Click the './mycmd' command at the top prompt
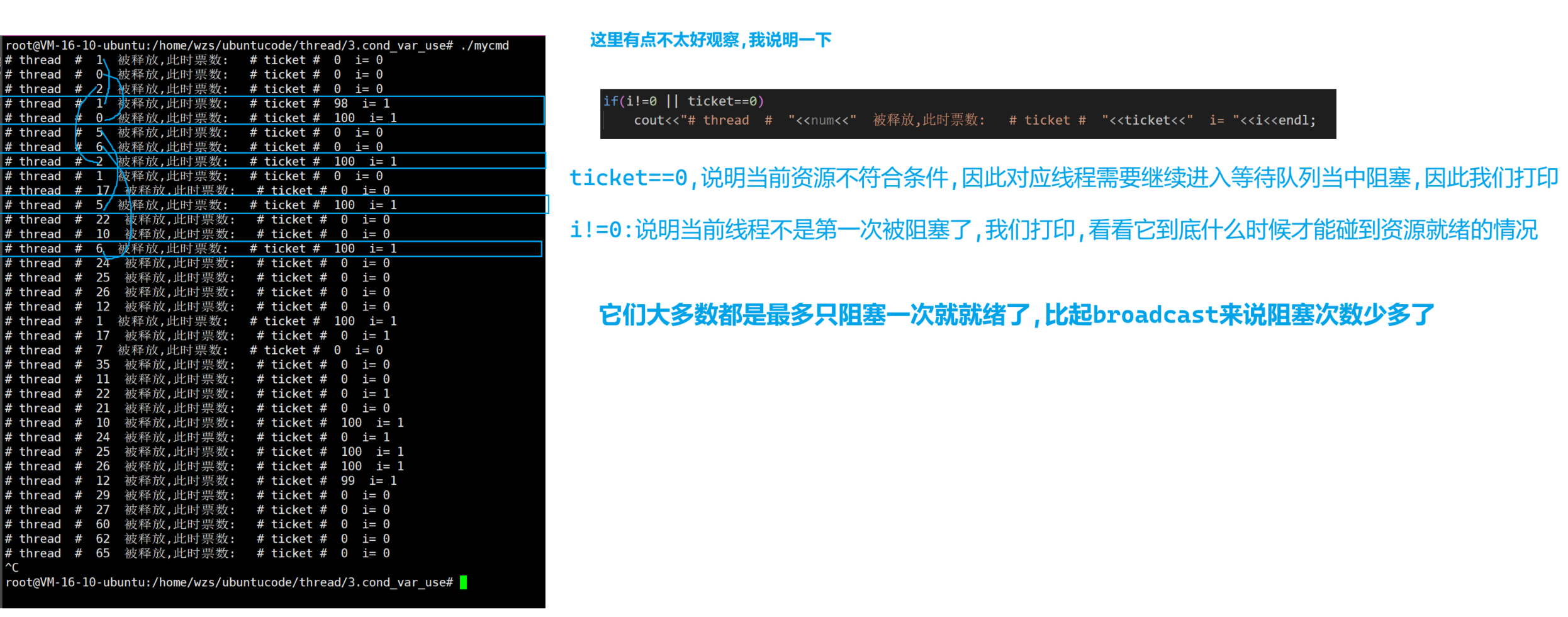Image resolution: width=1568 pixels, height=617 pixels. tap(484, 46)
